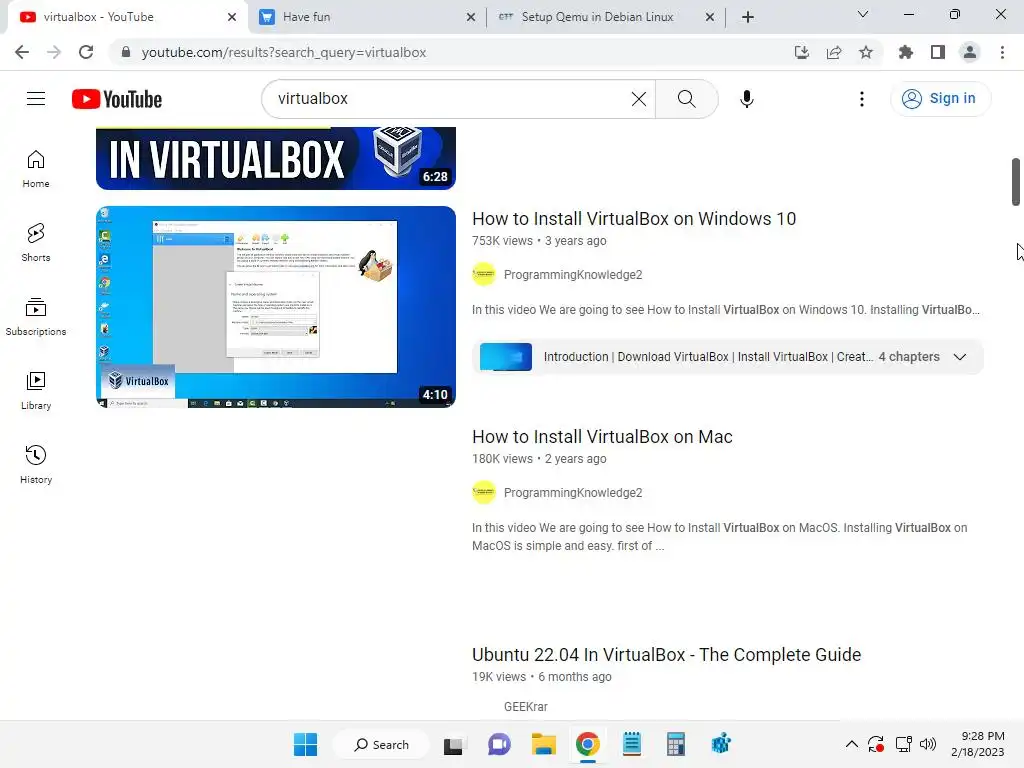Open Task View on the taskbar
The height and width of the screenshot is (768, 1024).
point(453,745)
